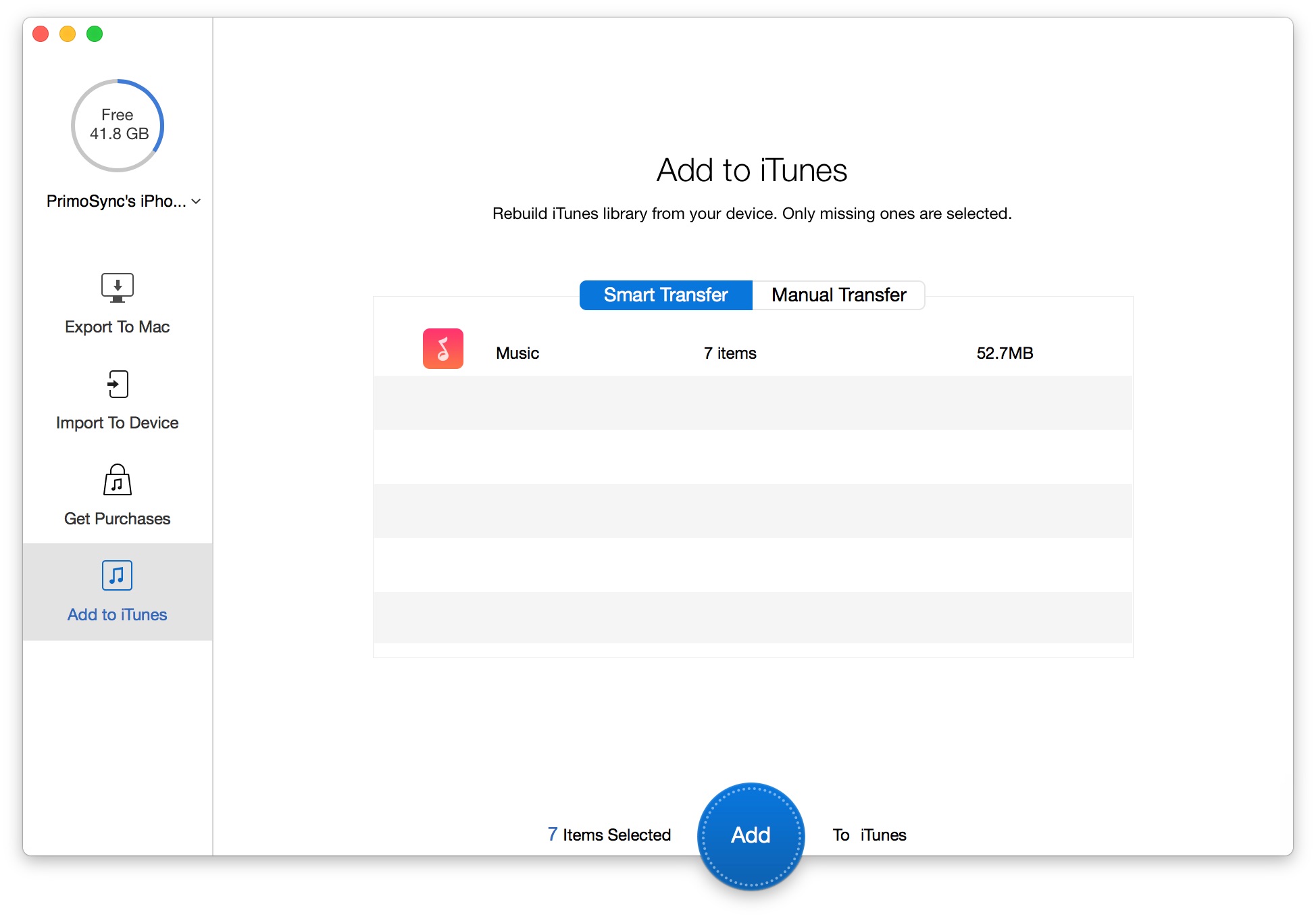Click the 52.7MB size value
Screen dimensions: 1316x919
[x=1005, y=353]
